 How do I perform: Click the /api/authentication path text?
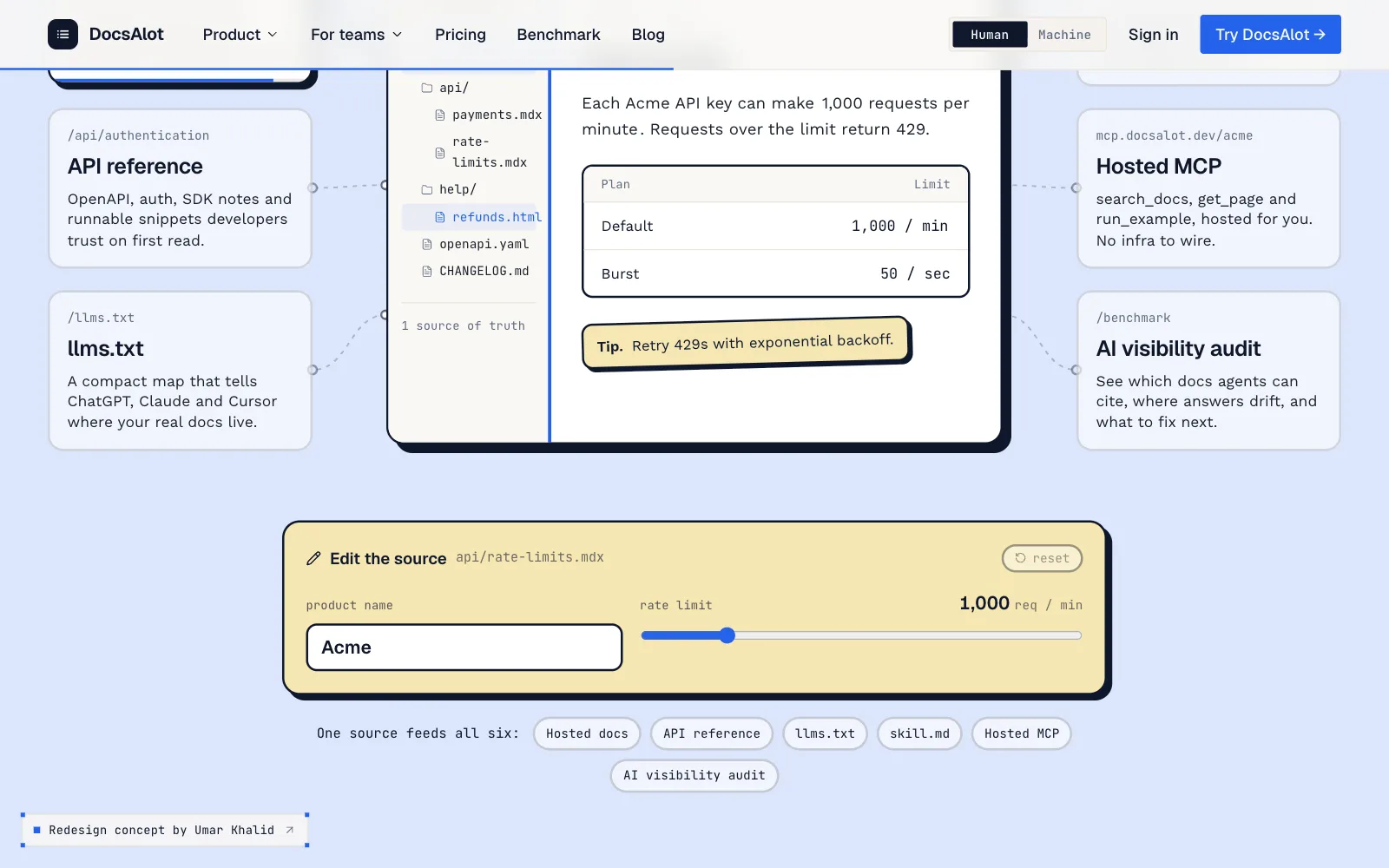coord(138,135)
